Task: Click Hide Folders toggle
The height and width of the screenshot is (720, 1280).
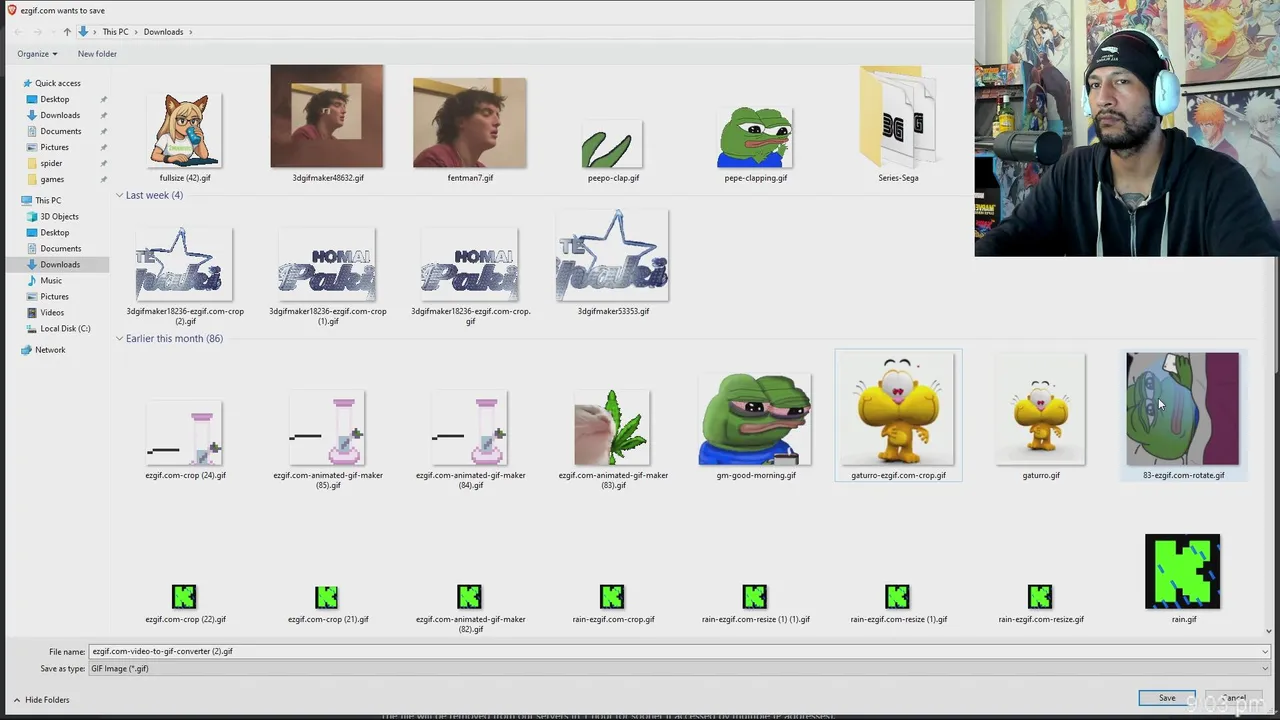Action: (41, 700)
